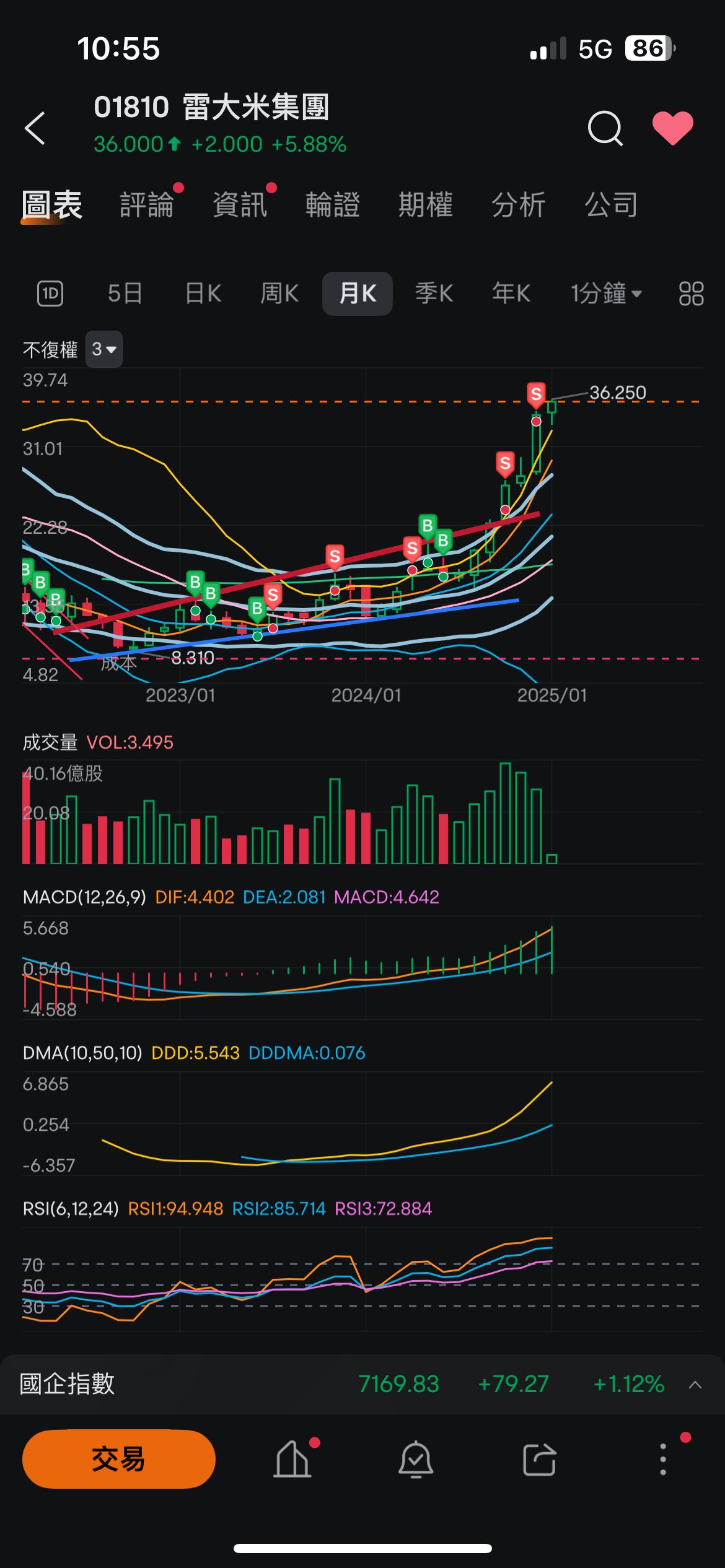Open the 分析 analysis tab
Screen dimensions: 725x1568
point(519,205)
